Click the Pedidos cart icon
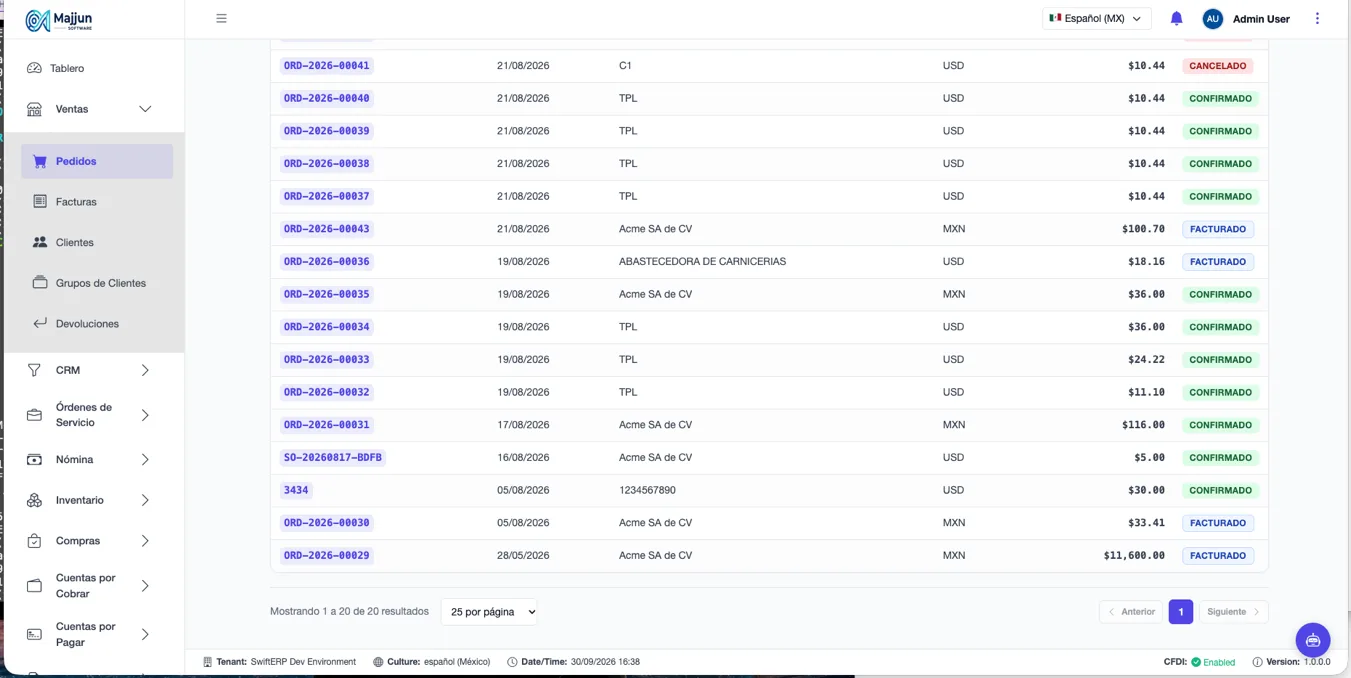 click(40, 161)
